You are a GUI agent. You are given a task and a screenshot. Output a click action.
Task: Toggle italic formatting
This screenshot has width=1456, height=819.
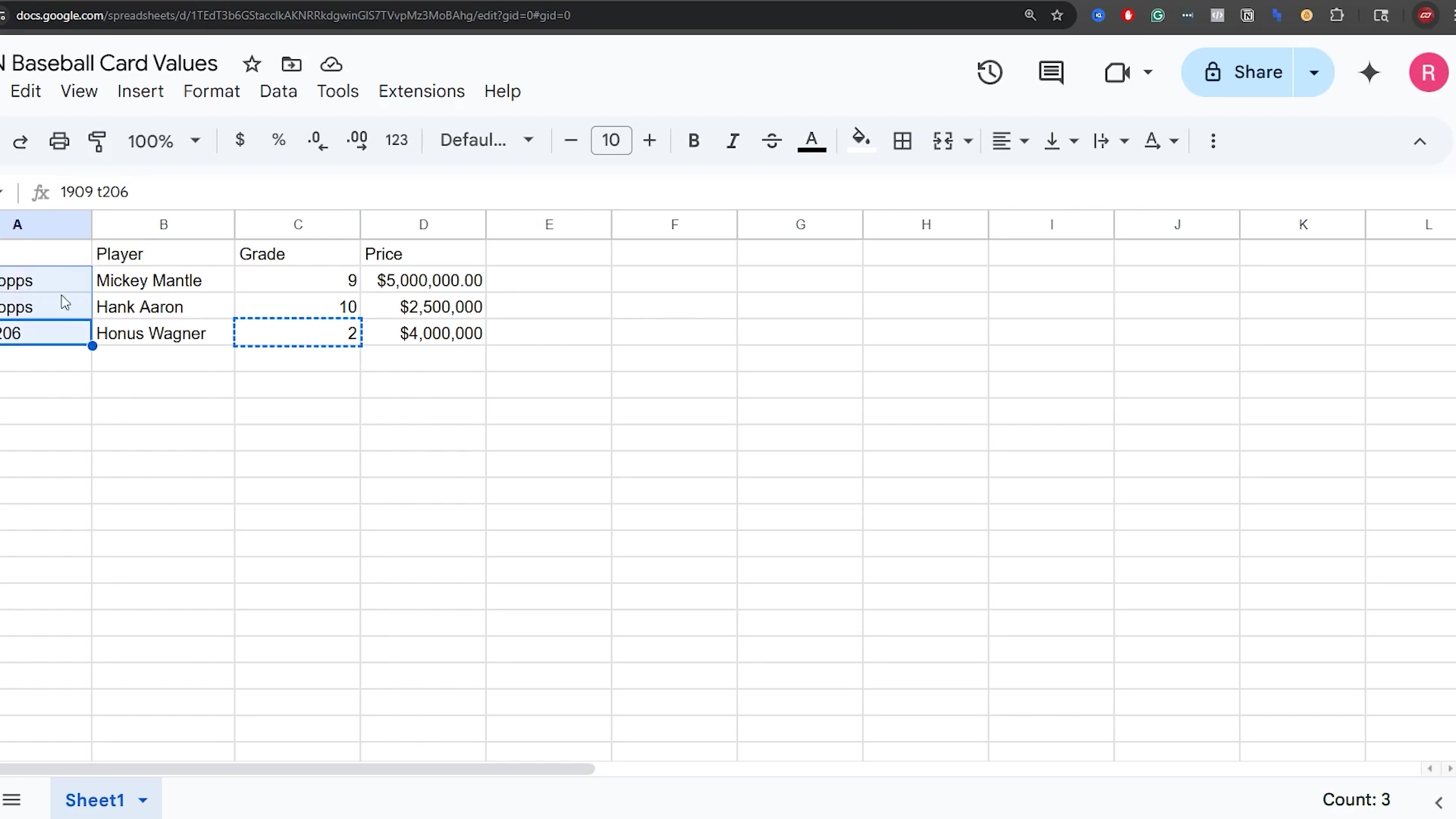tap(733, 141)
